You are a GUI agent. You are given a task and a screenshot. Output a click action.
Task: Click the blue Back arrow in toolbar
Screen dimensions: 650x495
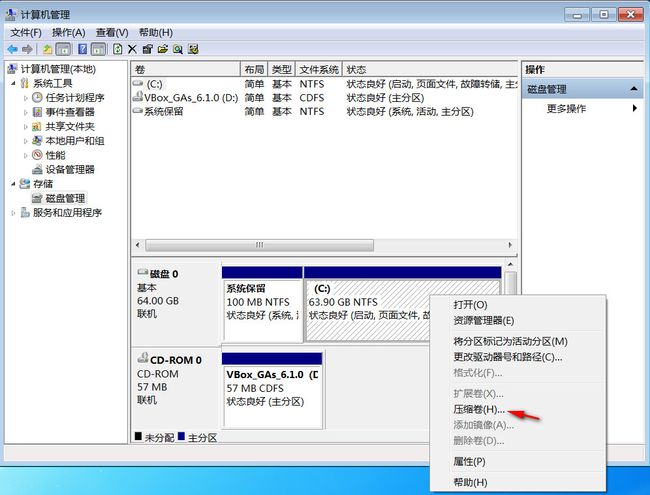tap(12, 49)
